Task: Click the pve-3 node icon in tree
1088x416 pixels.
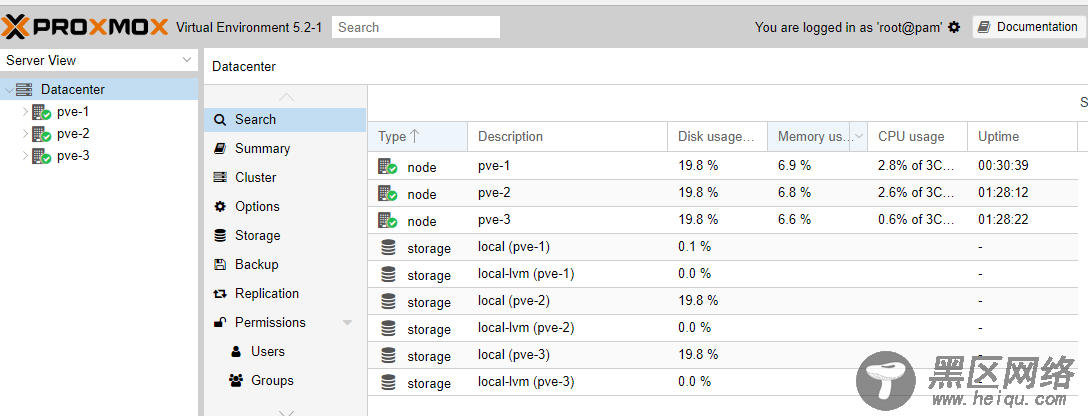Action: coord(42,156)
